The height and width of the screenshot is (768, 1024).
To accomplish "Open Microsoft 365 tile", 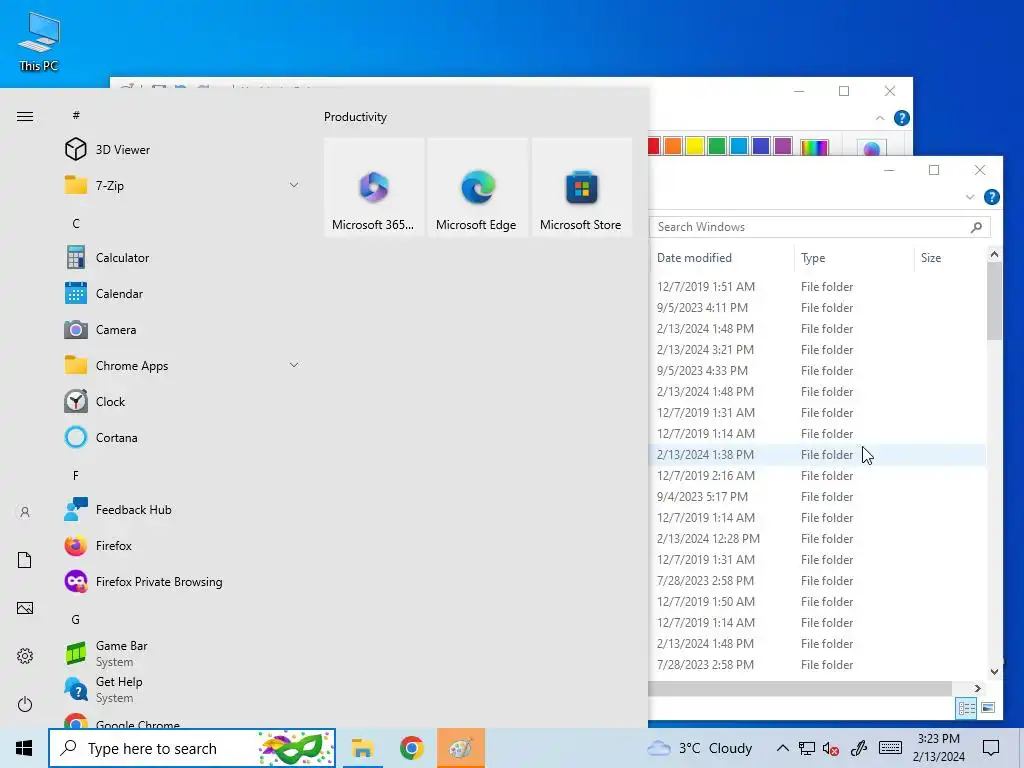I will pyautogui.click(x=374, y=187).
